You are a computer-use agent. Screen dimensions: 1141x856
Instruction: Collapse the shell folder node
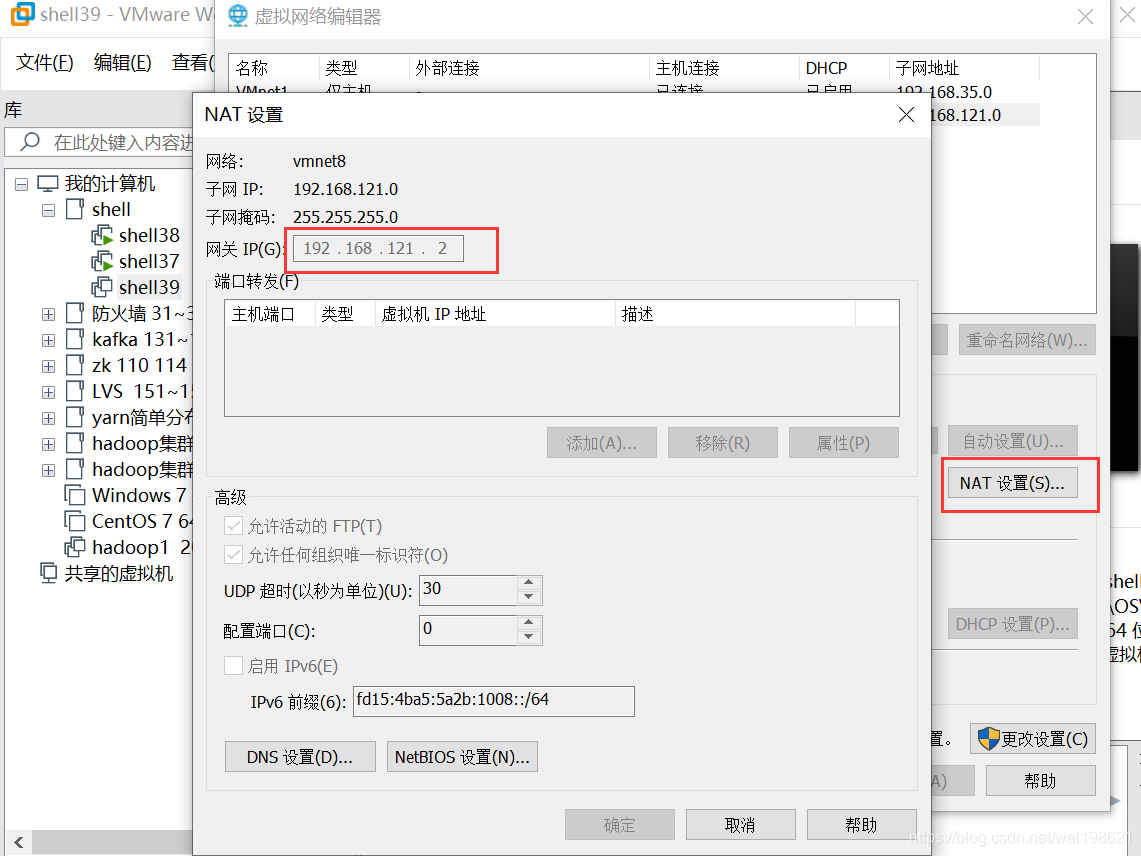tap(48, 210)
